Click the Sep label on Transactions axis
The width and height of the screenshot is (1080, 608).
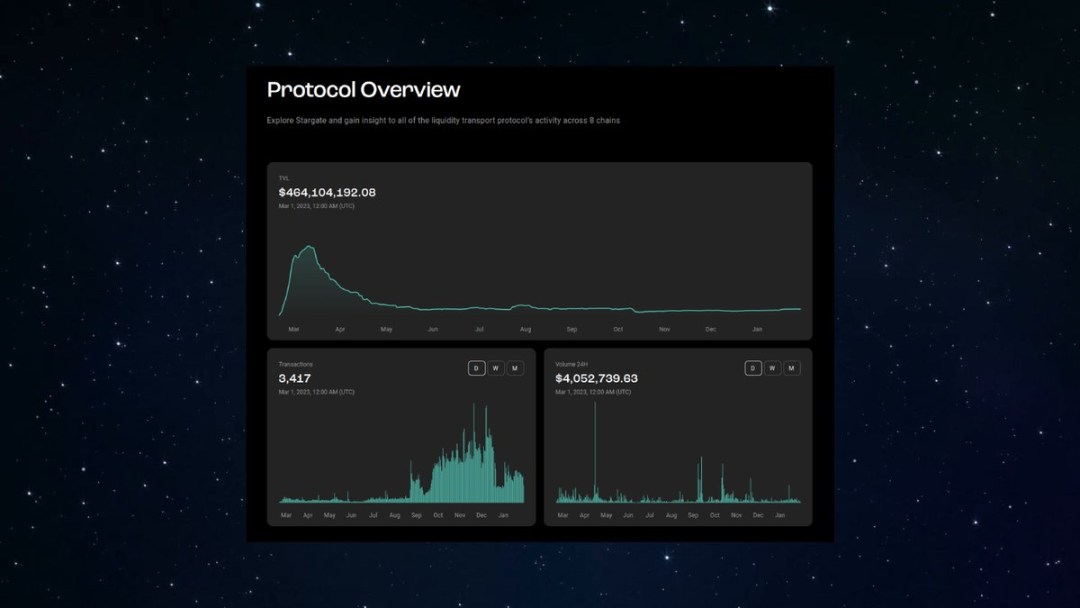tap(416, 515)
